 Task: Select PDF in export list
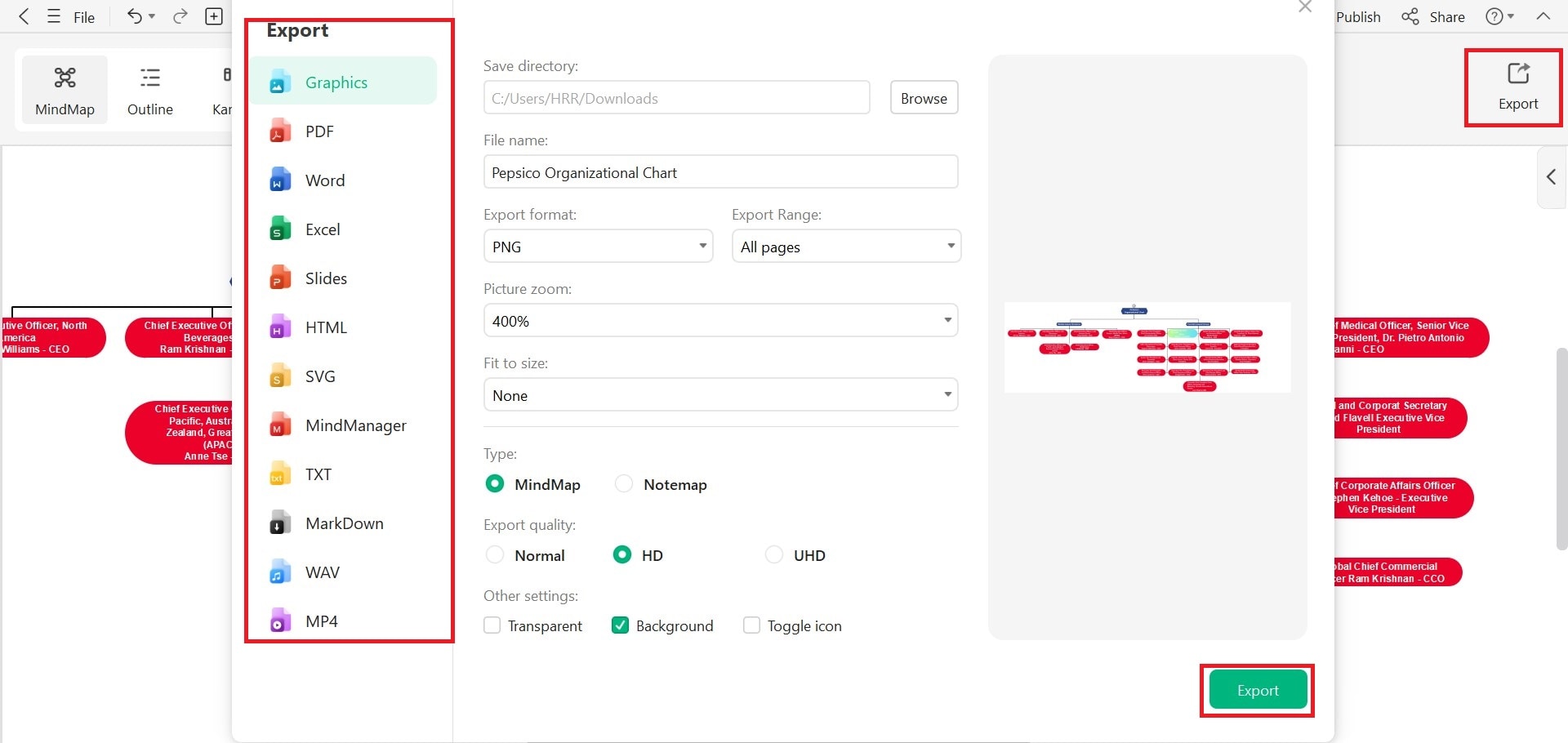pyautogui.click(x=319, y=131)
